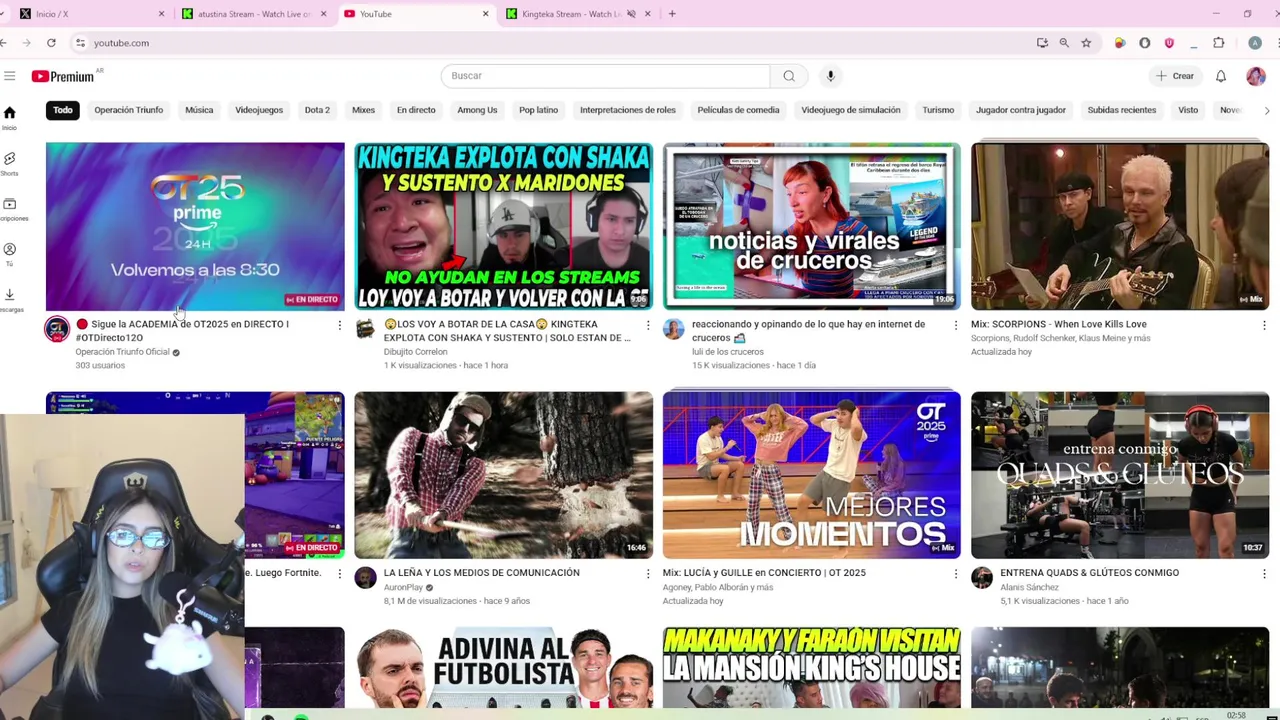Open the install app icon in address bar
This screenshot has height=720, width=1280.
[x=1042, y=43]
